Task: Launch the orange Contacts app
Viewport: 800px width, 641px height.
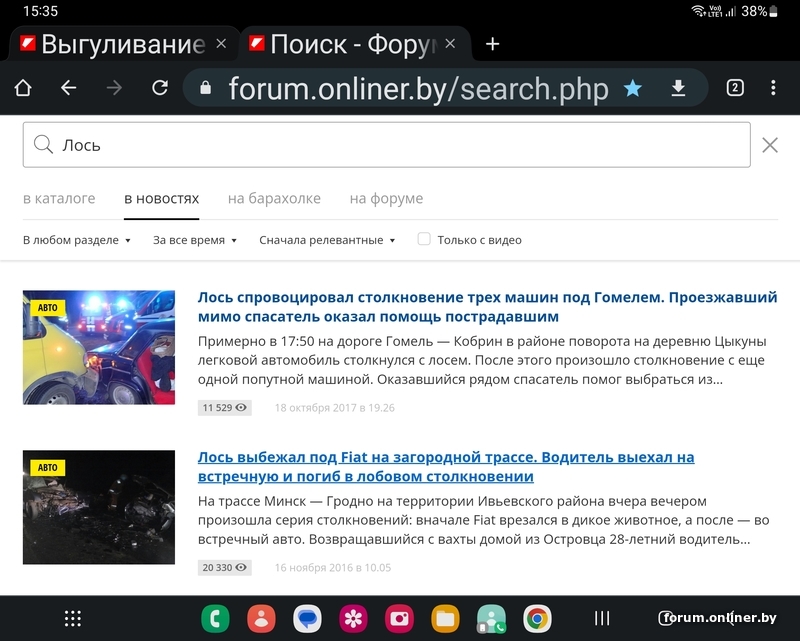Action: click(x=261, y=619)
